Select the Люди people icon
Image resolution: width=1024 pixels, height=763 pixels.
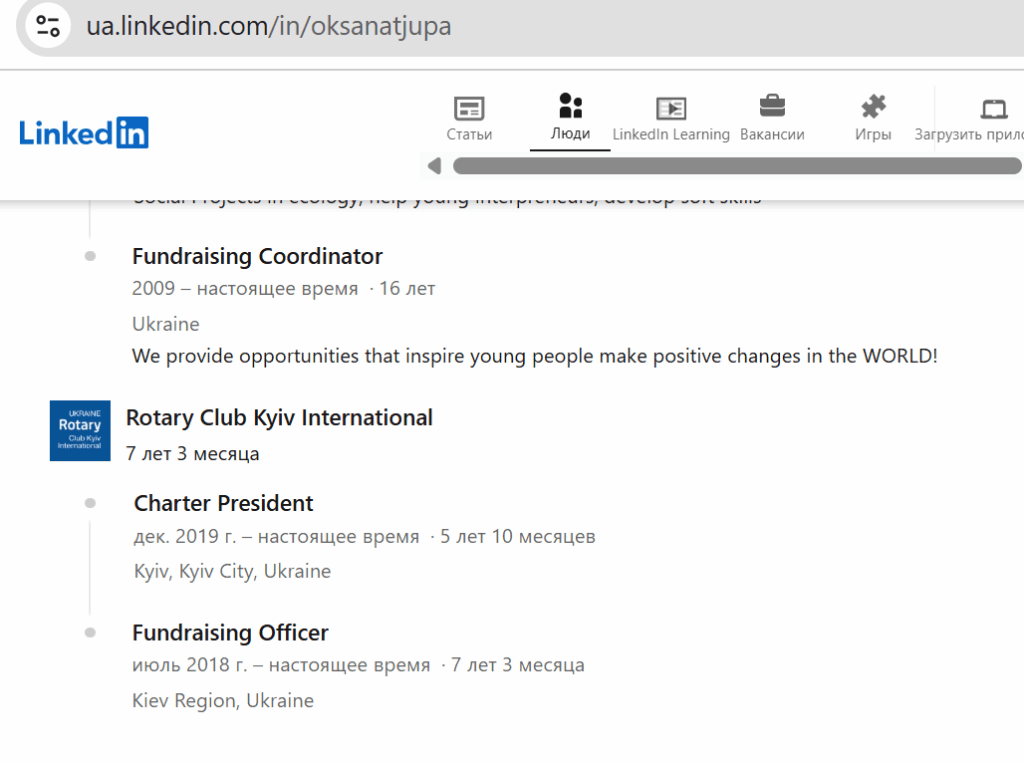[571, 106]
